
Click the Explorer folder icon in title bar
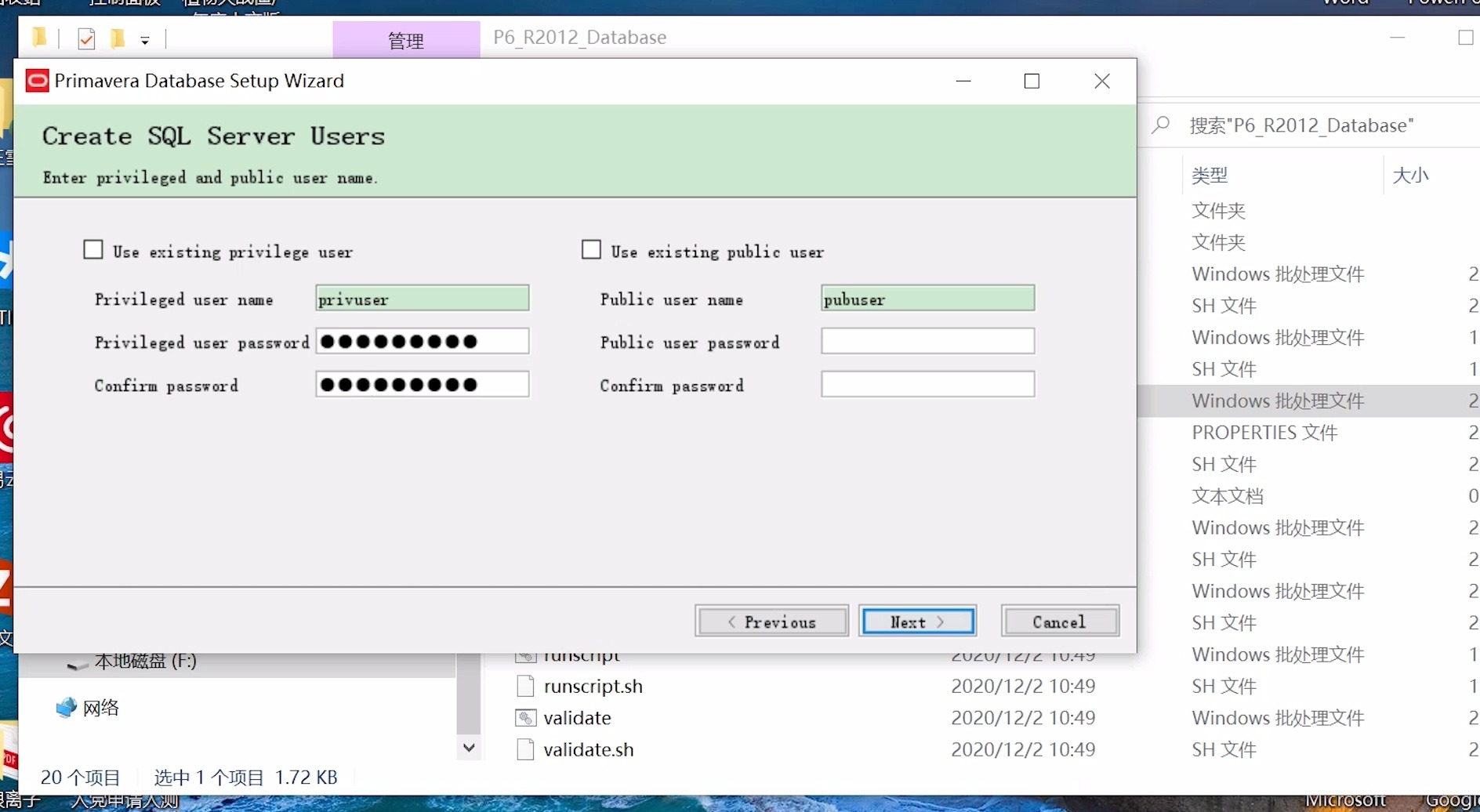tap(39, 38)
